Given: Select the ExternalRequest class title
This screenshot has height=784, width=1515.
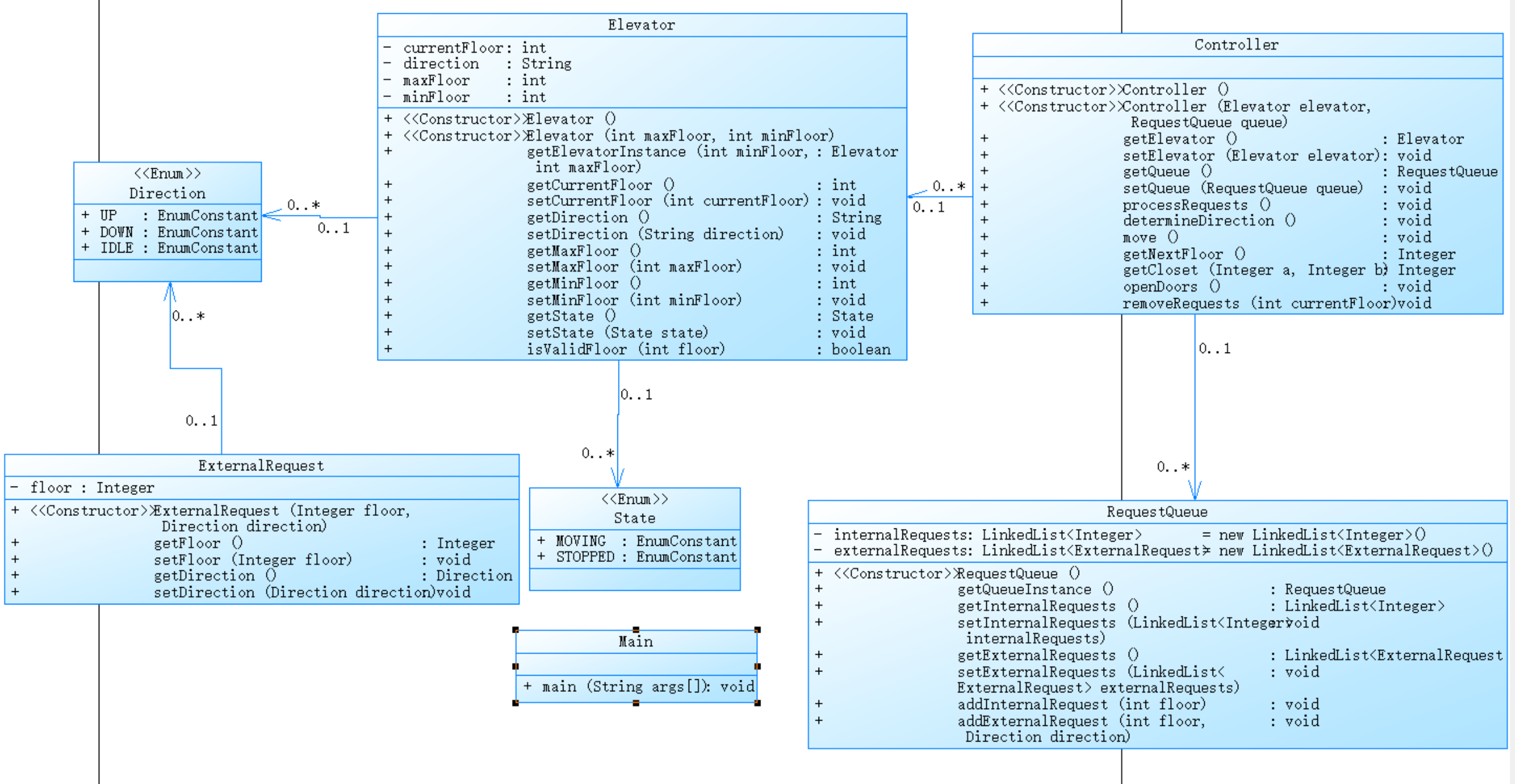Looking at the screenshot, I should [260, 466].
